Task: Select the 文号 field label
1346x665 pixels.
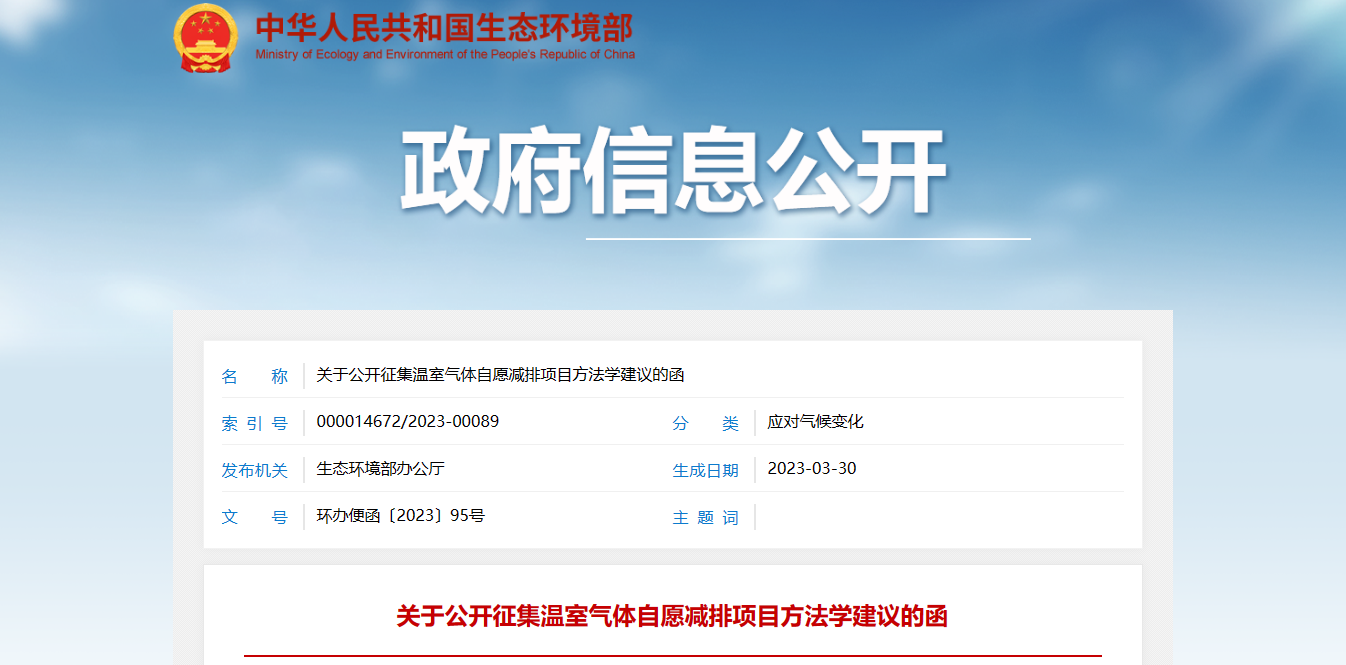Action: (254, 517)
